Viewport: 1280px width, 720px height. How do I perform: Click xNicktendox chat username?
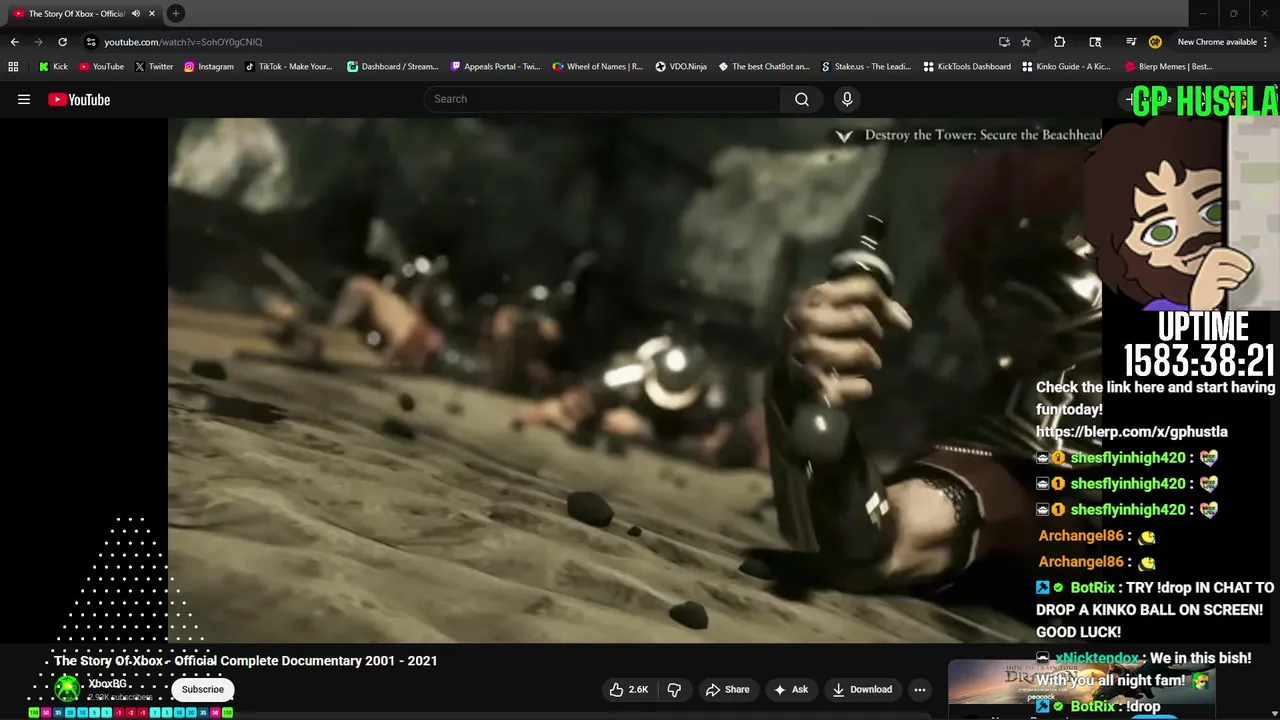point(1097,658)
